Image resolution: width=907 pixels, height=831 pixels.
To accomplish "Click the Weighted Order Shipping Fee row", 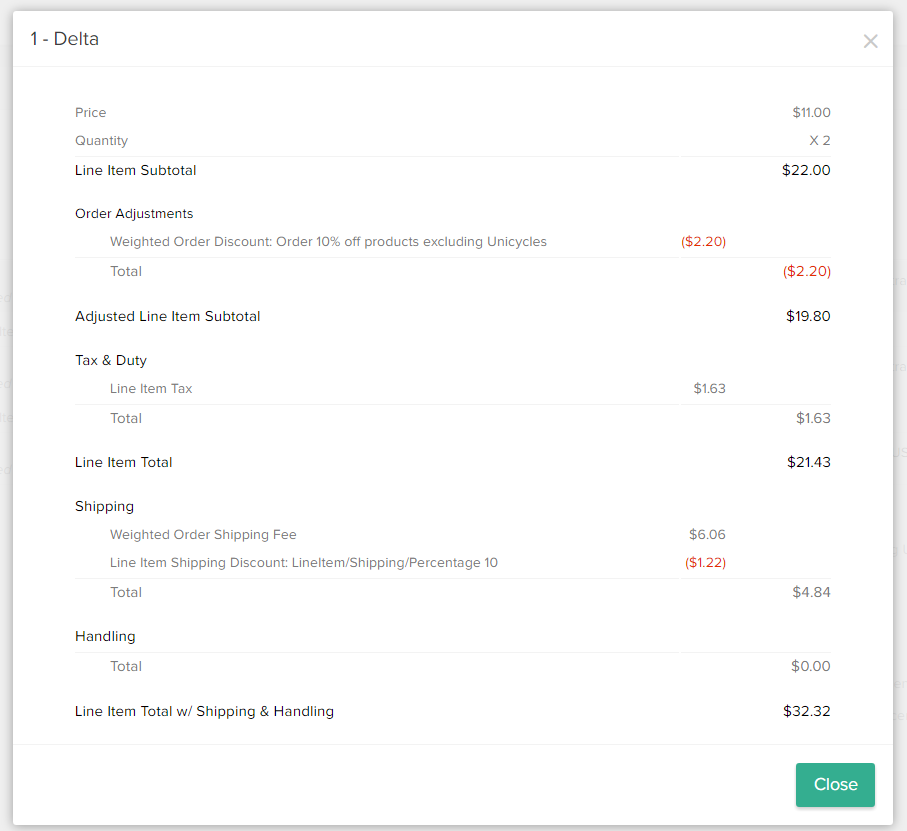I will [x=203, y=534].
